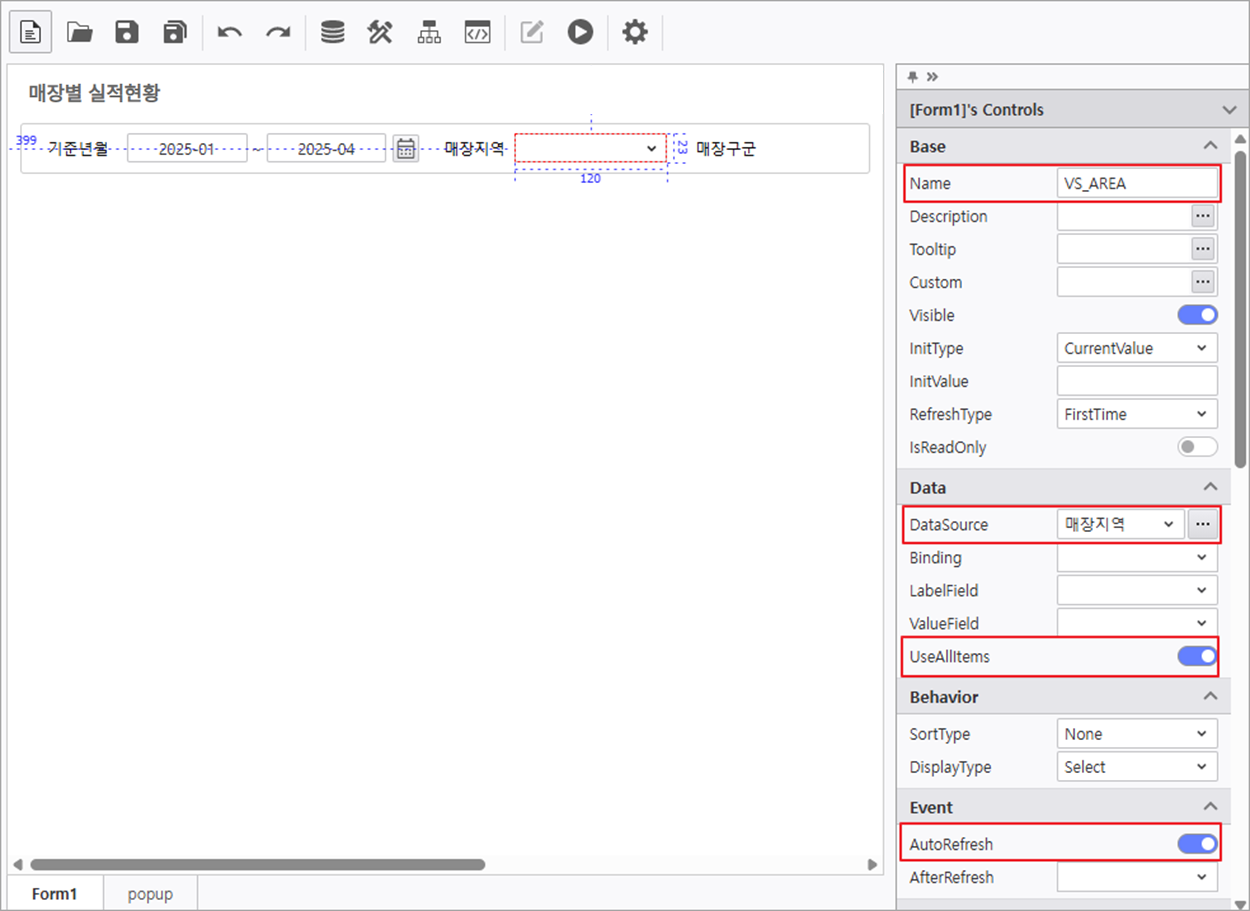Viewport: 1250px width, 911px height.
Task: Toggle the Visible switch off
Action: [x=1197, y=315]
